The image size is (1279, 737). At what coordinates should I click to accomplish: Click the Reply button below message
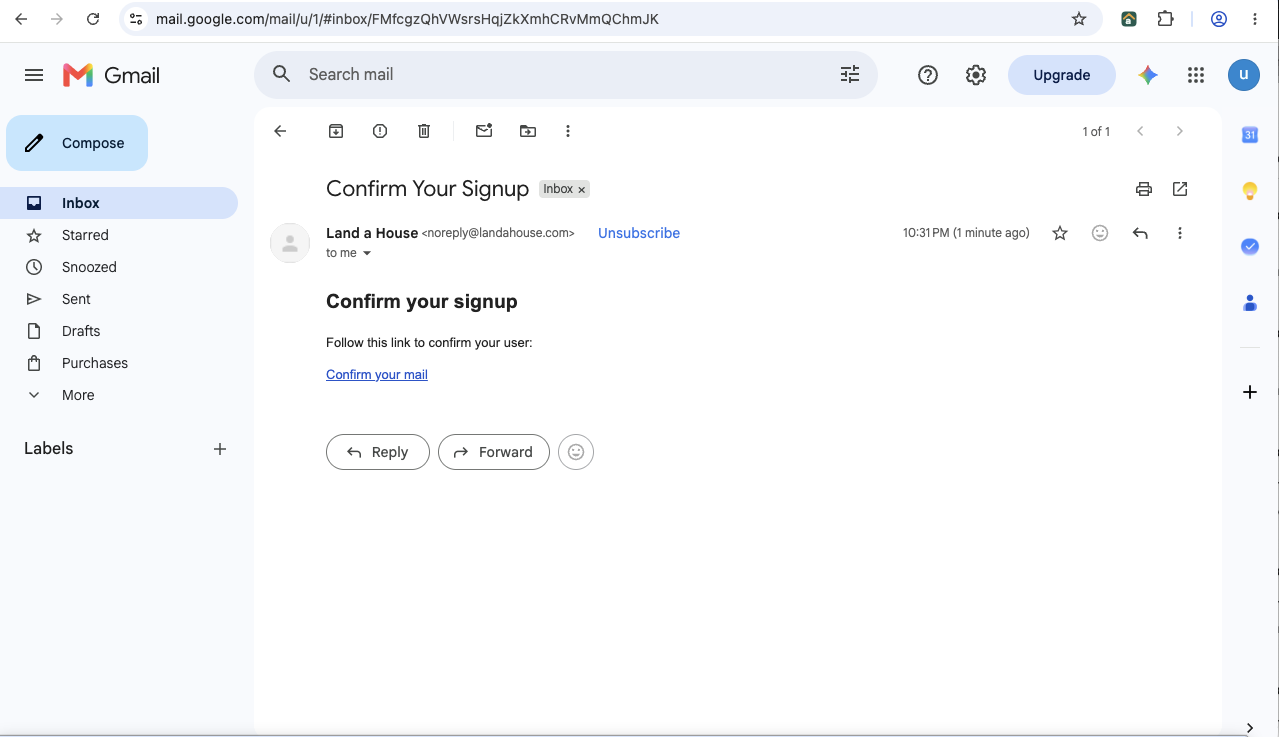click(378, 452)
